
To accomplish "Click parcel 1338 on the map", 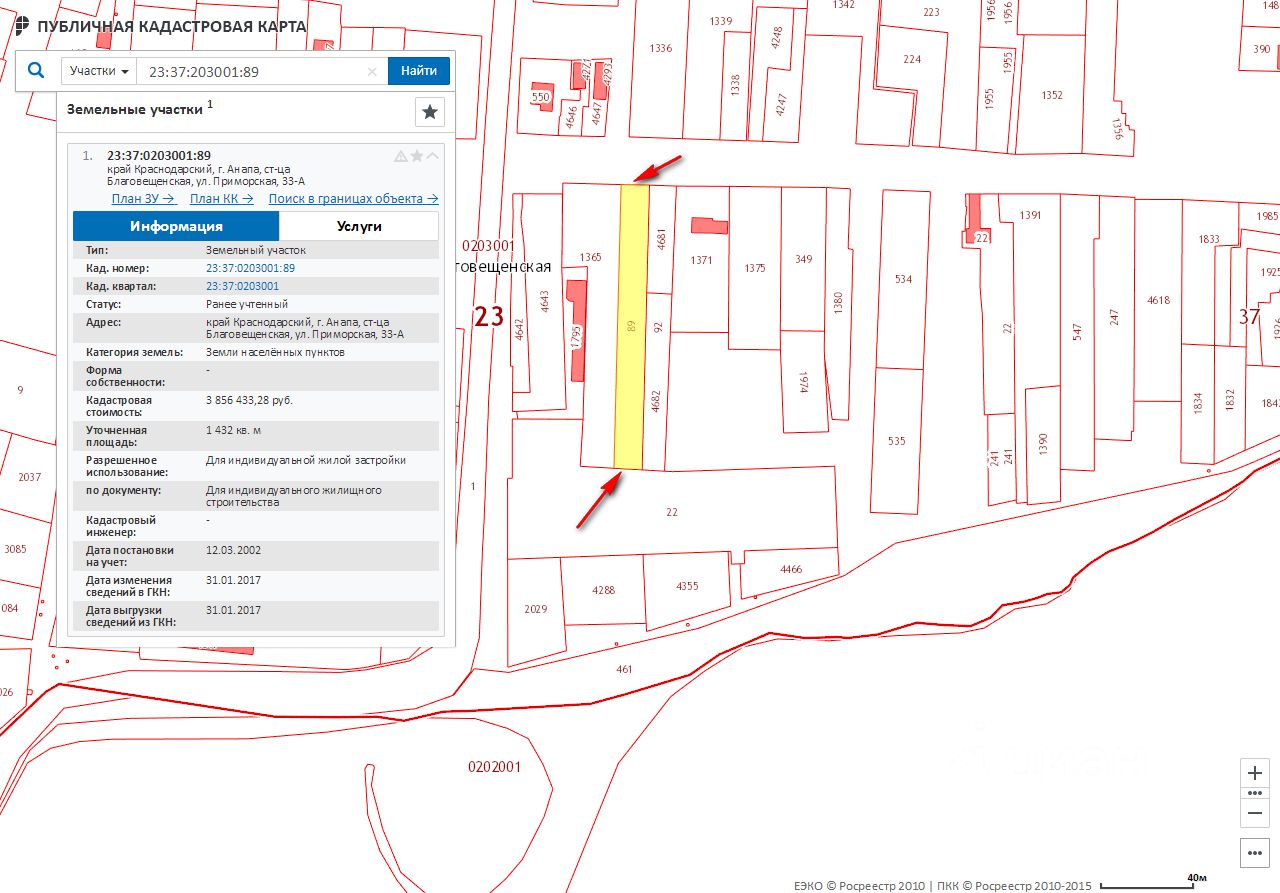I will click(735, 85).
